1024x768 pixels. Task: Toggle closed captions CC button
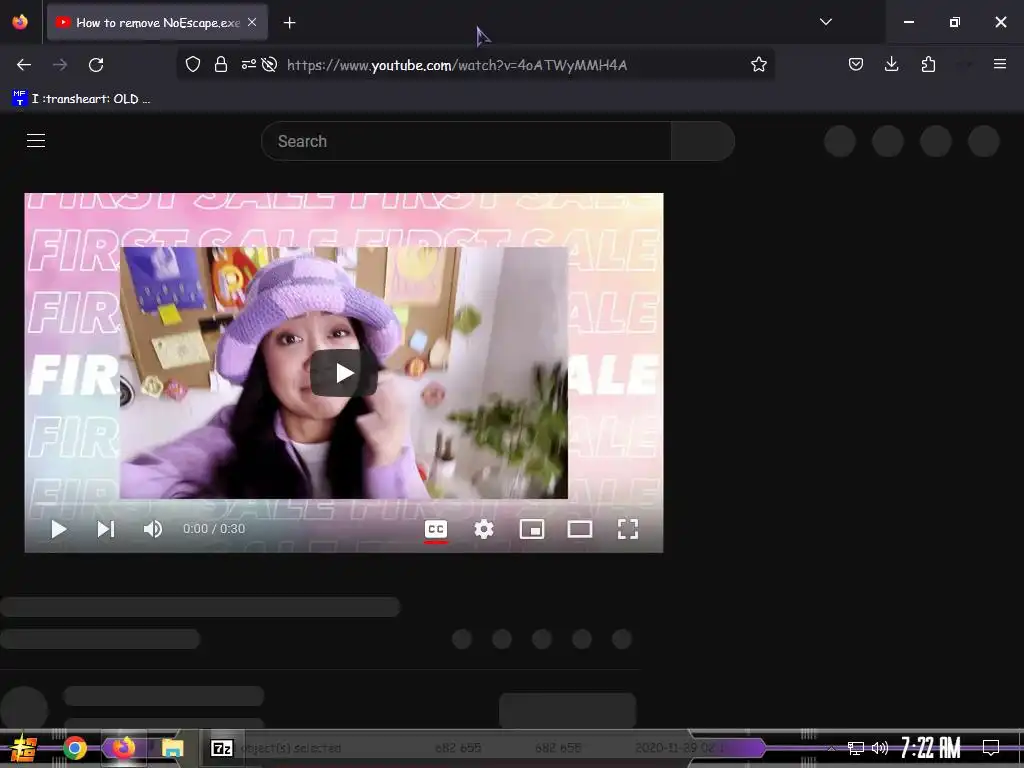[x=436, y=529]
